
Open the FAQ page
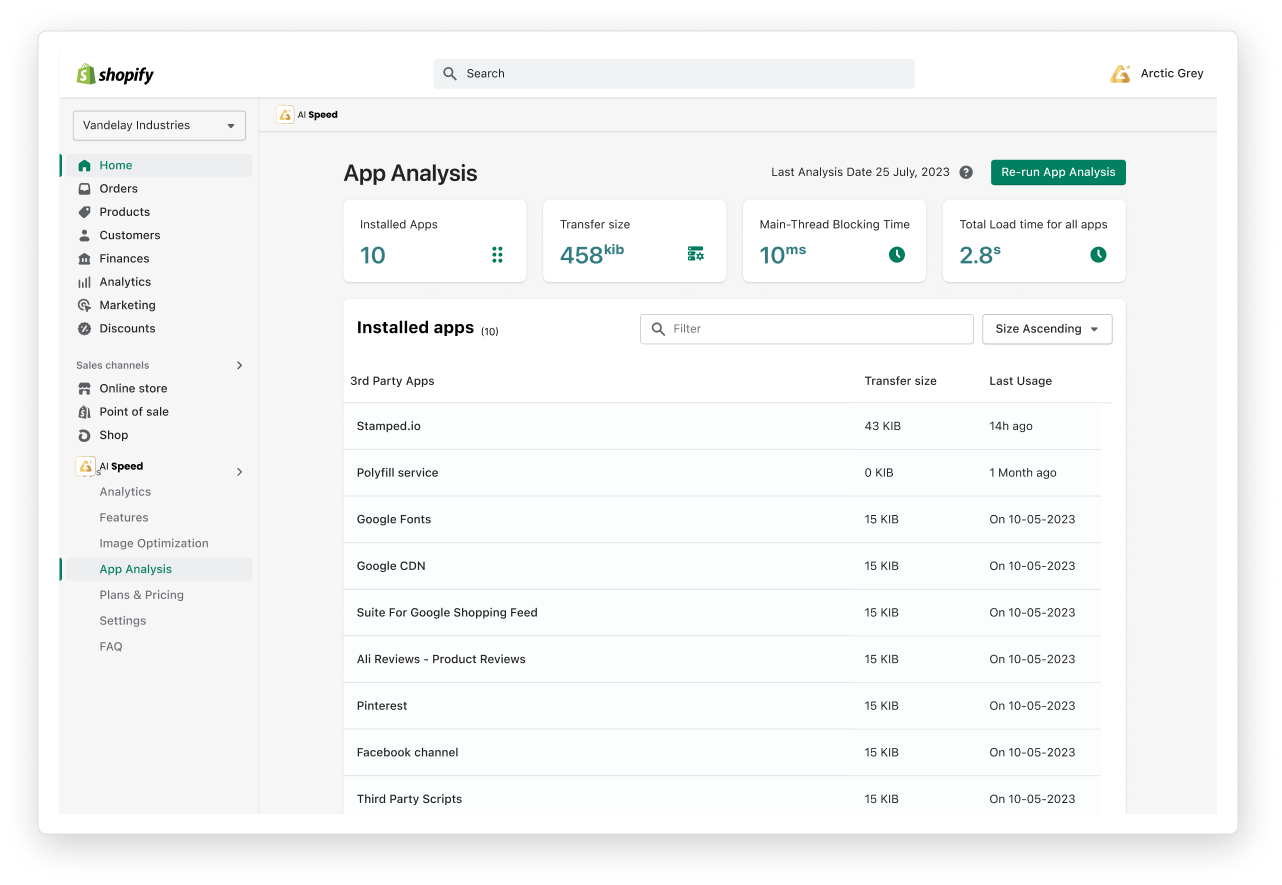click(111, 647)
